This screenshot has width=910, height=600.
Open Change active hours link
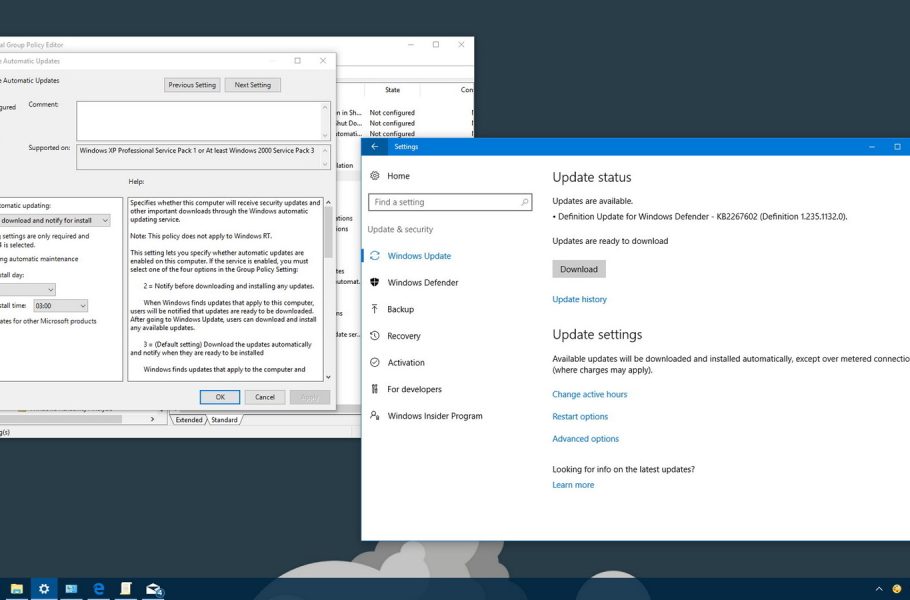(x=590, y=395)
